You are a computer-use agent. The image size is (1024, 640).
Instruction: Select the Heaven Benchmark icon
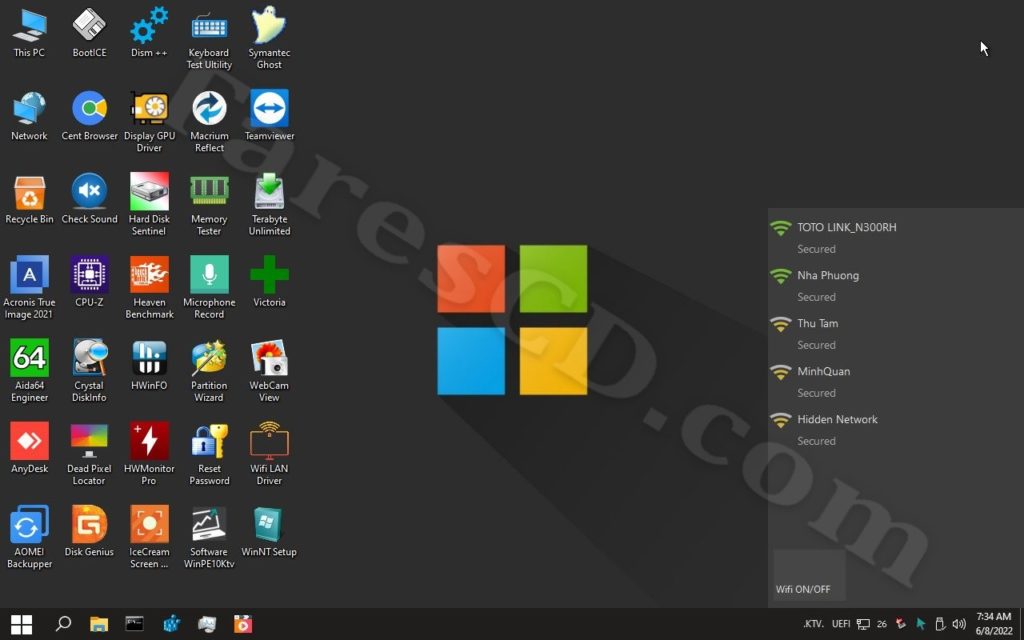[149, 288]
